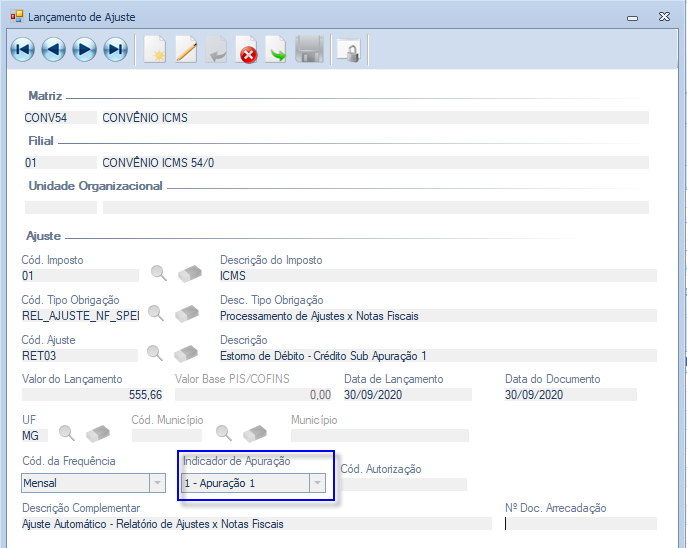Click the empty Município field
The image size is (687, 548).
point(380,436)
